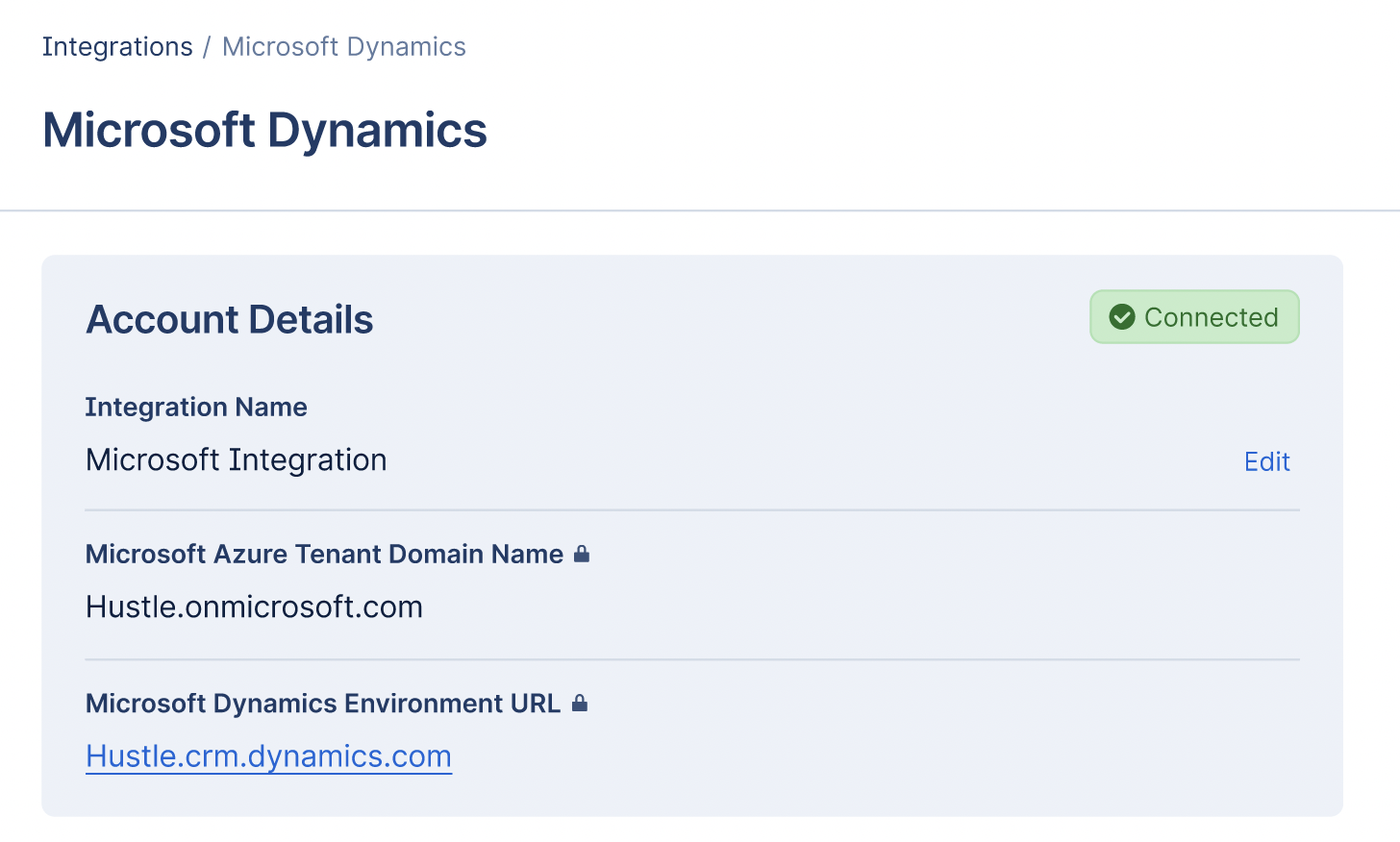This screenshot has height=842, width=1400.
Task: Click the Account Details section heading
Action: pyautogui.click(x=230, y=319)
